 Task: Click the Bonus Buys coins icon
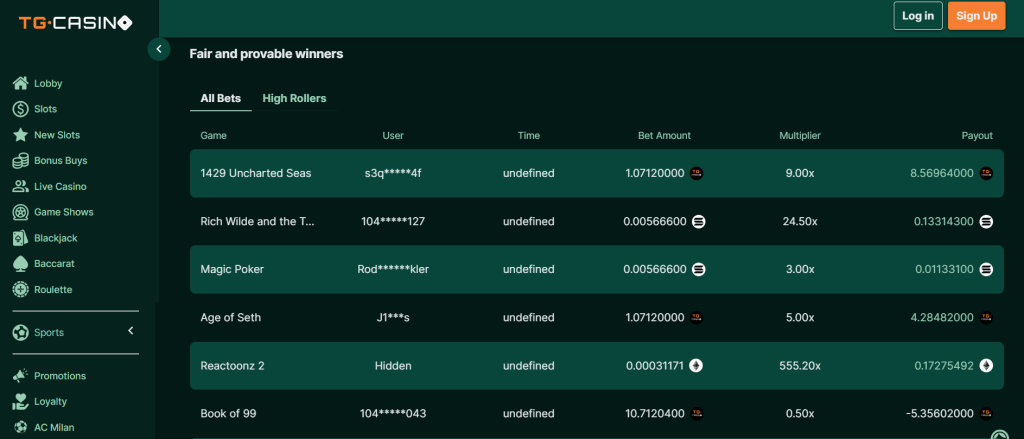pyautogui.click(x=20, y=160)
